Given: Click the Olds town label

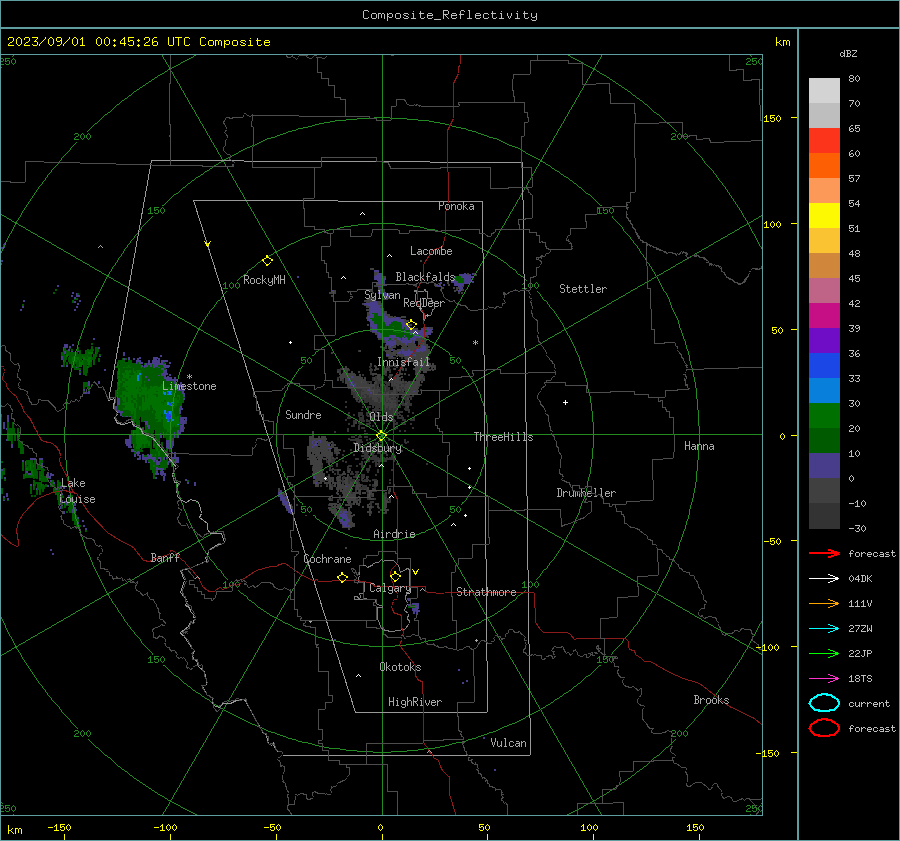Looking at the screenshot, I should tap(381, 417).
